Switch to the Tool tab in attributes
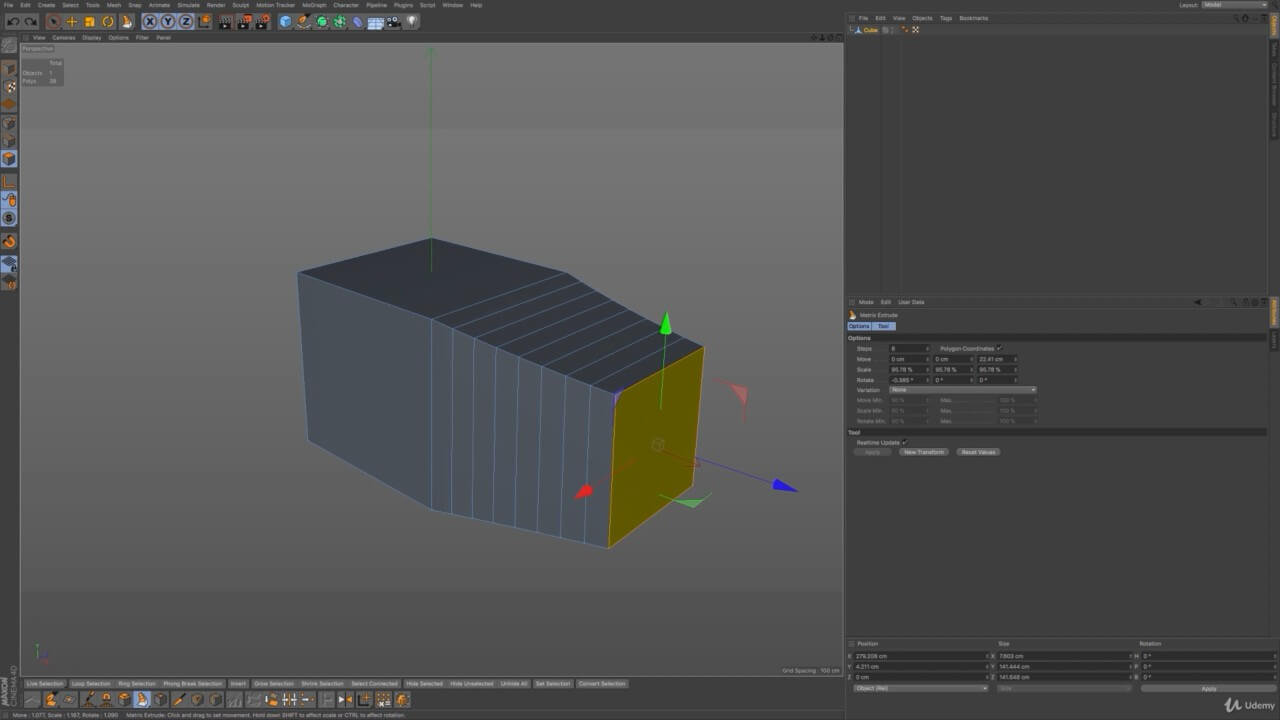This screenshot has height=720, width=1280. coord(883,326)
